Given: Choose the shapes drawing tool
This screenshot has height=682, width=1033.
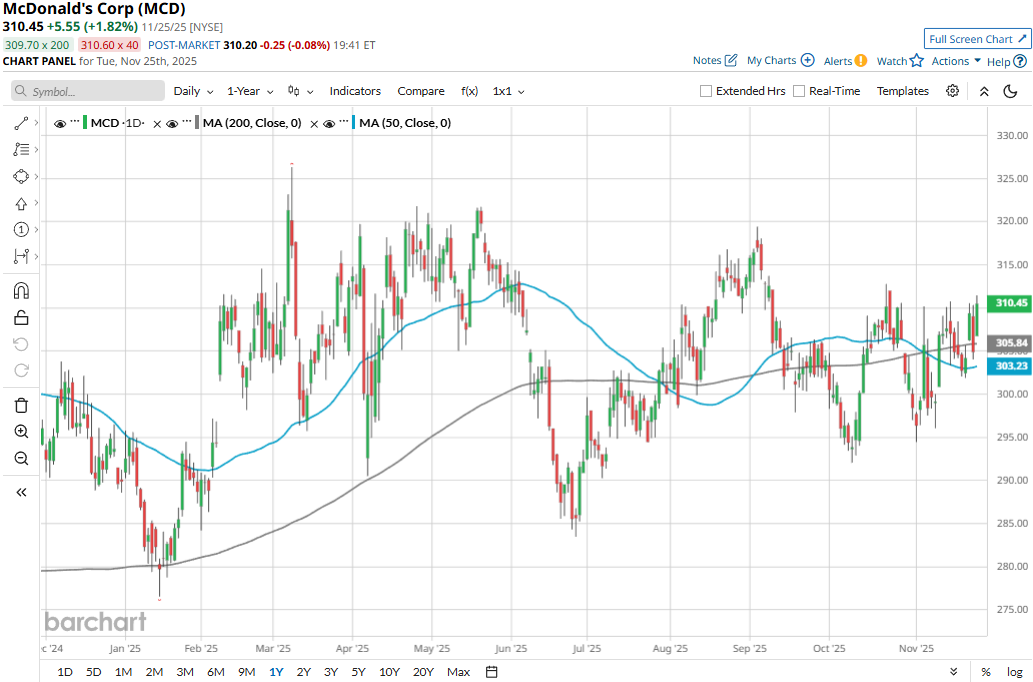Looking at the screenshot, I should click(x=21, y=177).
